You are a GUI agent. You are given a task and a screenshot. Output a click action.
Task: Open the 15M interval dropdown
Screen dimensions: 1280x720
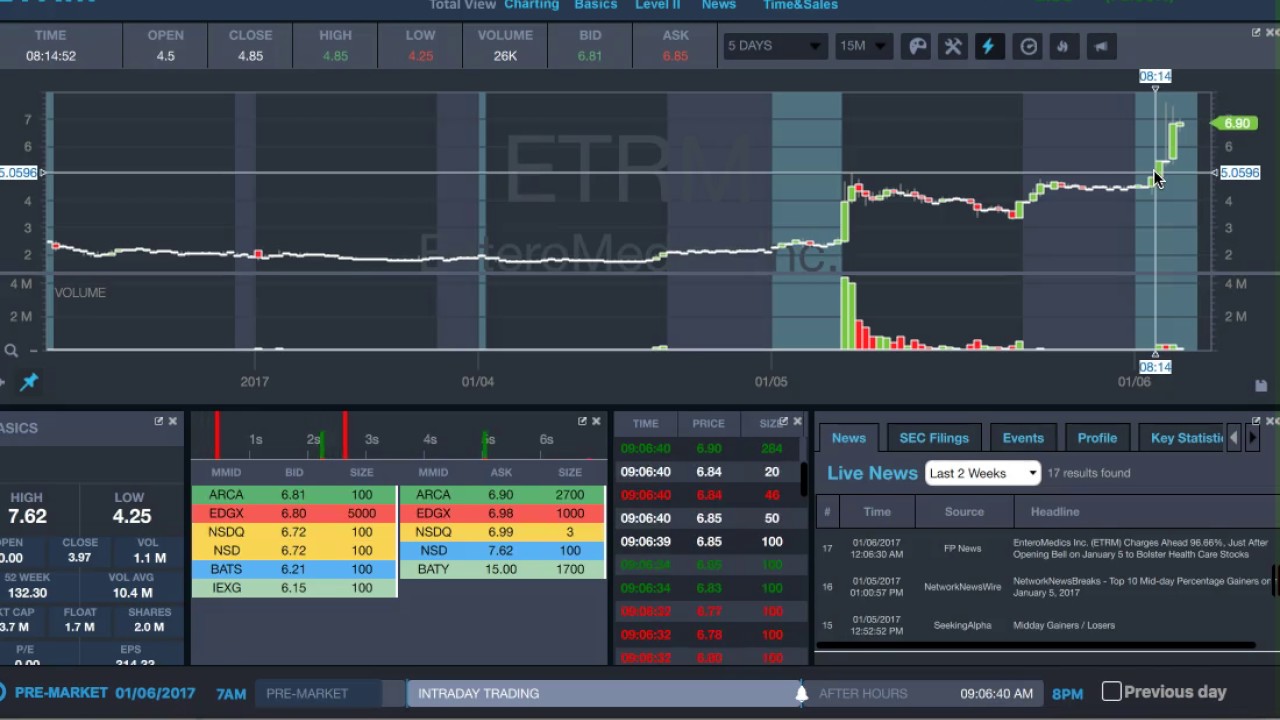pos(863,46)
